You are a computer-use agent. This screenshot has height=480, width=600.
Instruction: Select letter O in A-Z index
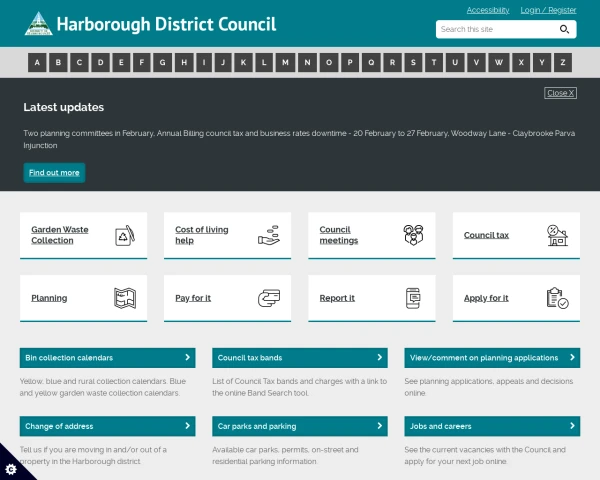coord(329,62)
